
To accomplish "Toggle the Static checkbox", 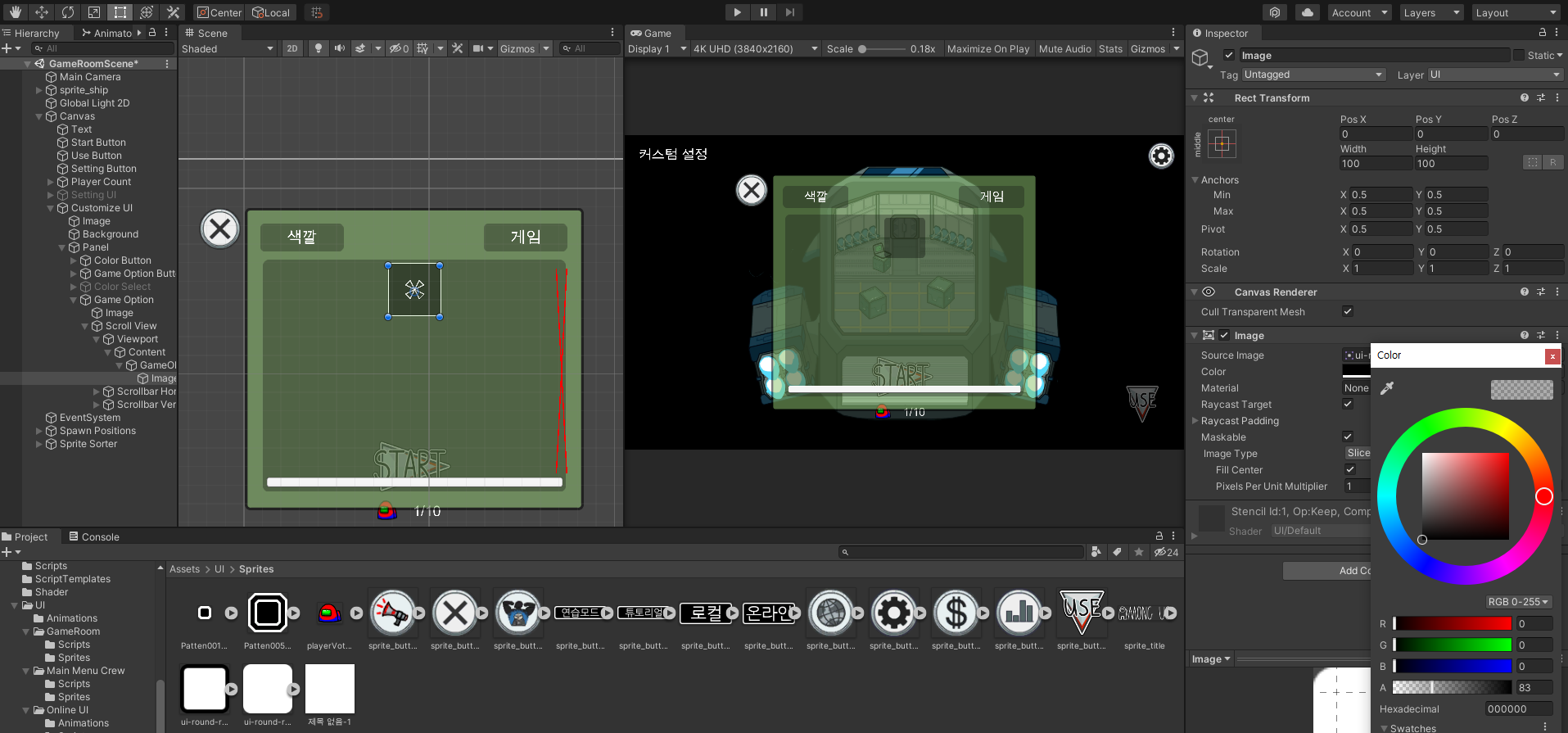I will pyautogui.click(x=1519, y=55).
